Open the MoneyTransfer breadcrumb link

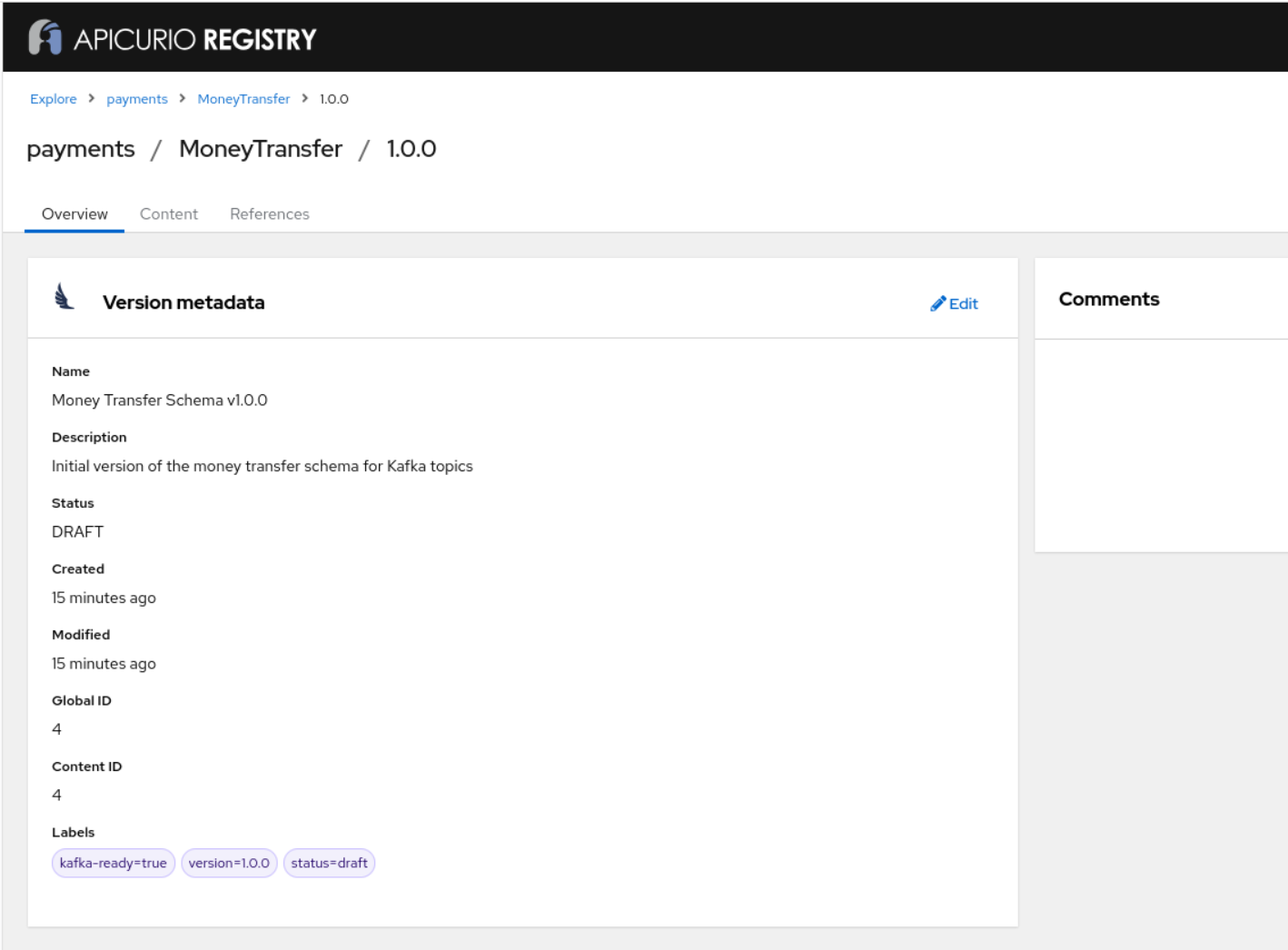click(x=243, y=99)
